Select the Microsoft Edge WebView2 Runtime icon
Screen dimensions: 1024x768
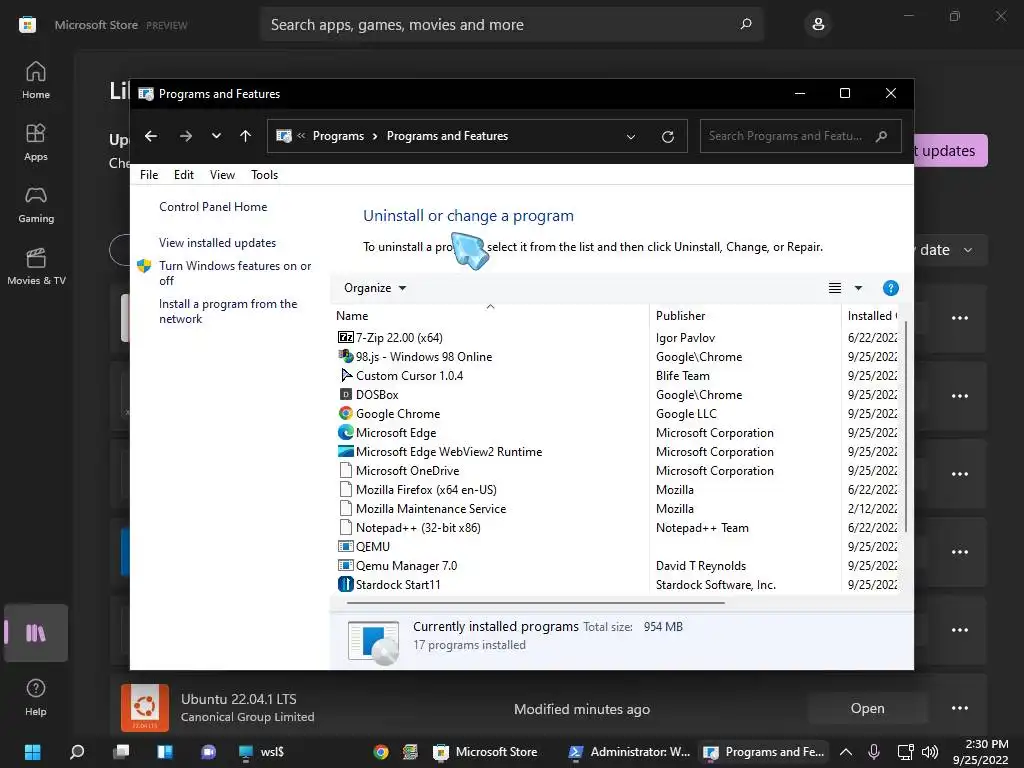pos(345,451)
